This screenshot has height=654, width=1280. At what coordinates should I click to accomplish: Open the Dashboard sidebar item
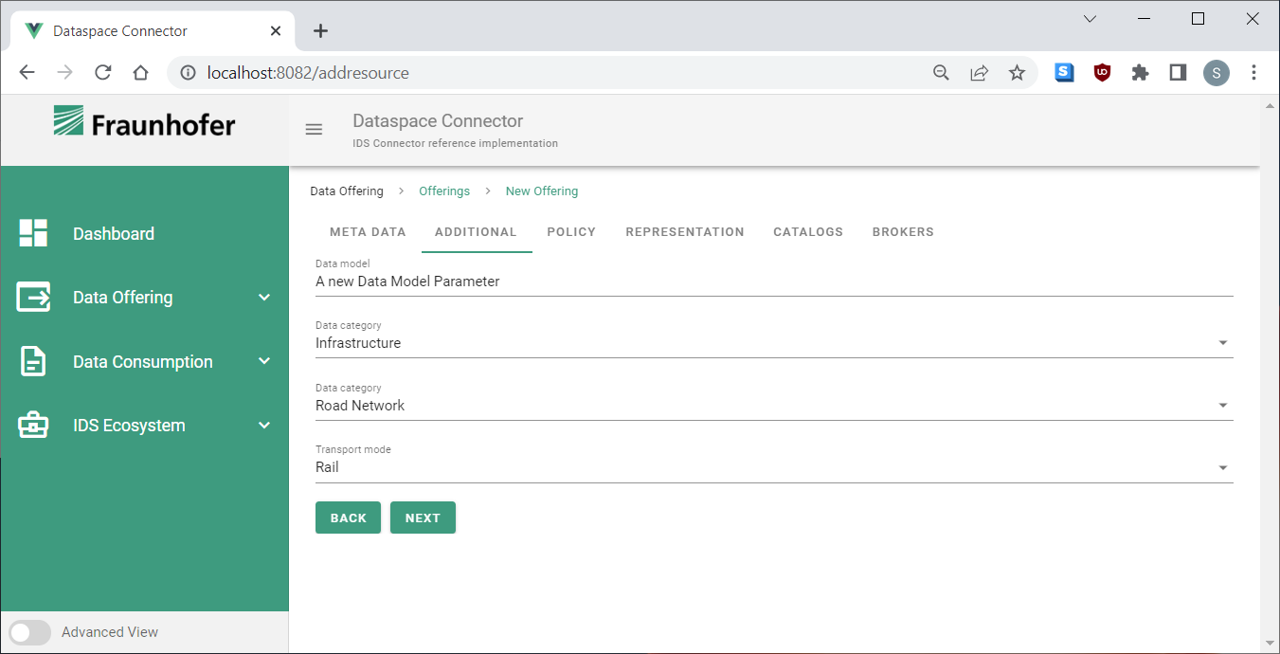pos(144,233)
